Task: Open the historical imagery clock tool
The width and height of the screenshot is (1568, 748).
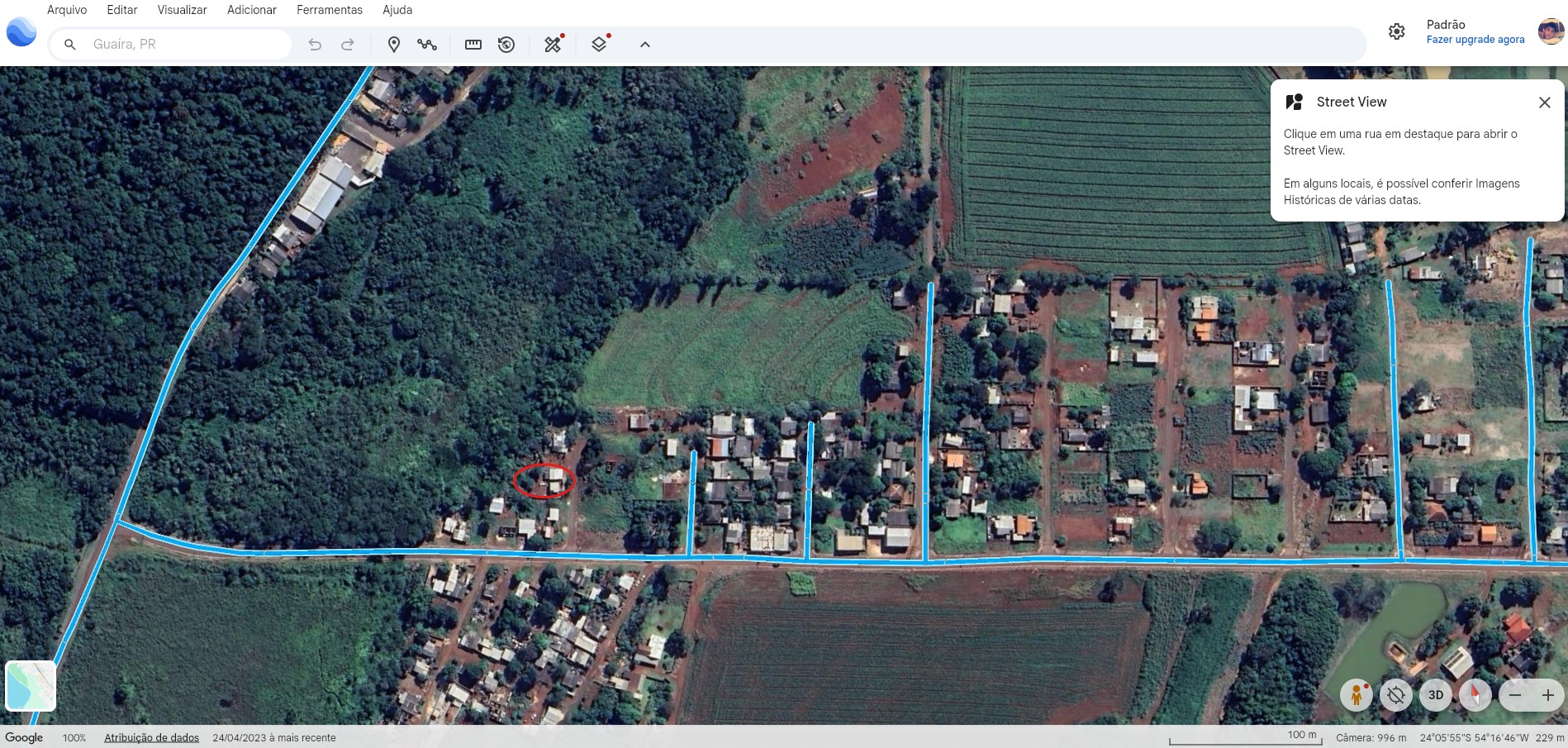Action: coord(506,45)
